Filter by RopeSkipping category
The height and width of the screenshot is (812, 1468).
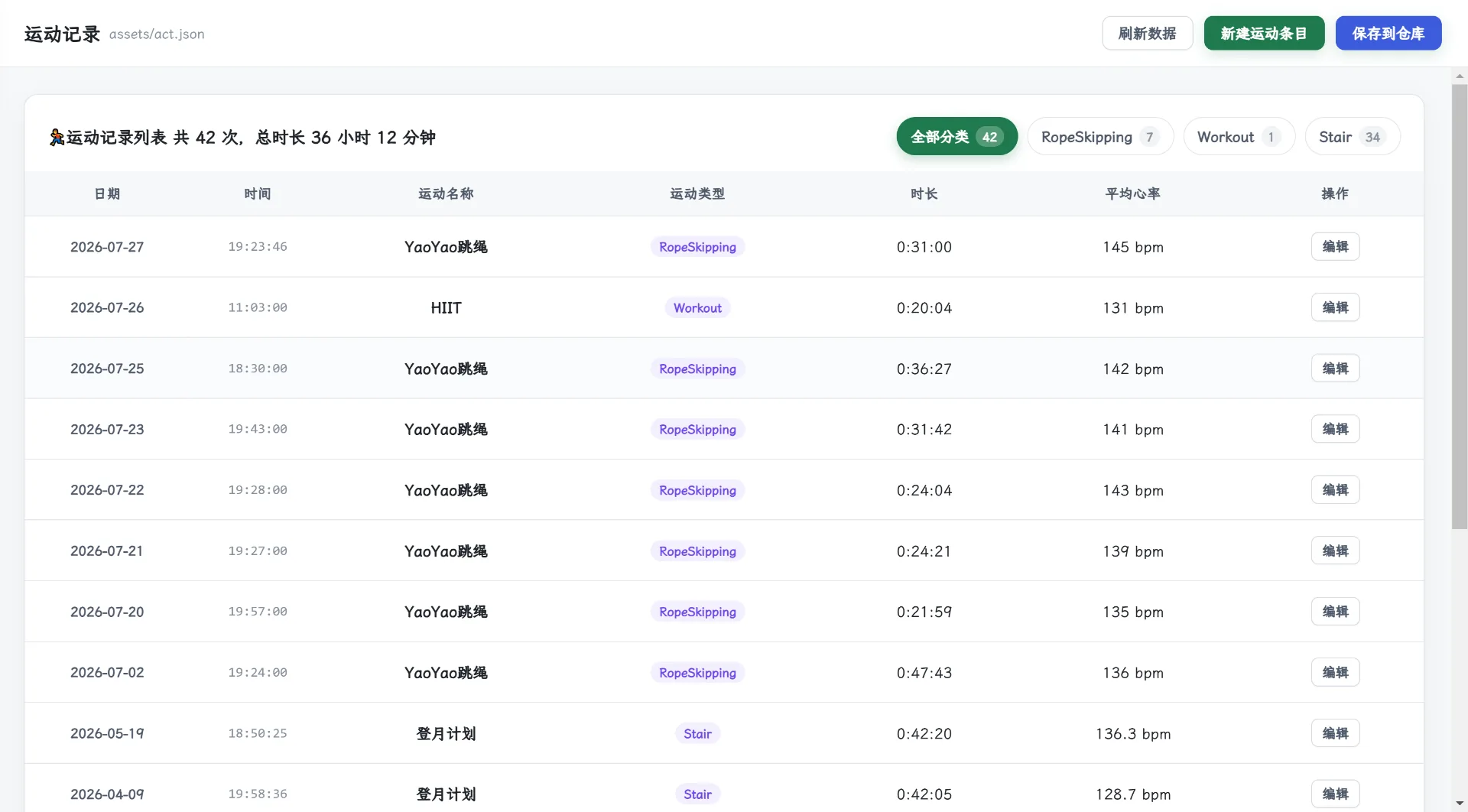[x=1100, y=137]
